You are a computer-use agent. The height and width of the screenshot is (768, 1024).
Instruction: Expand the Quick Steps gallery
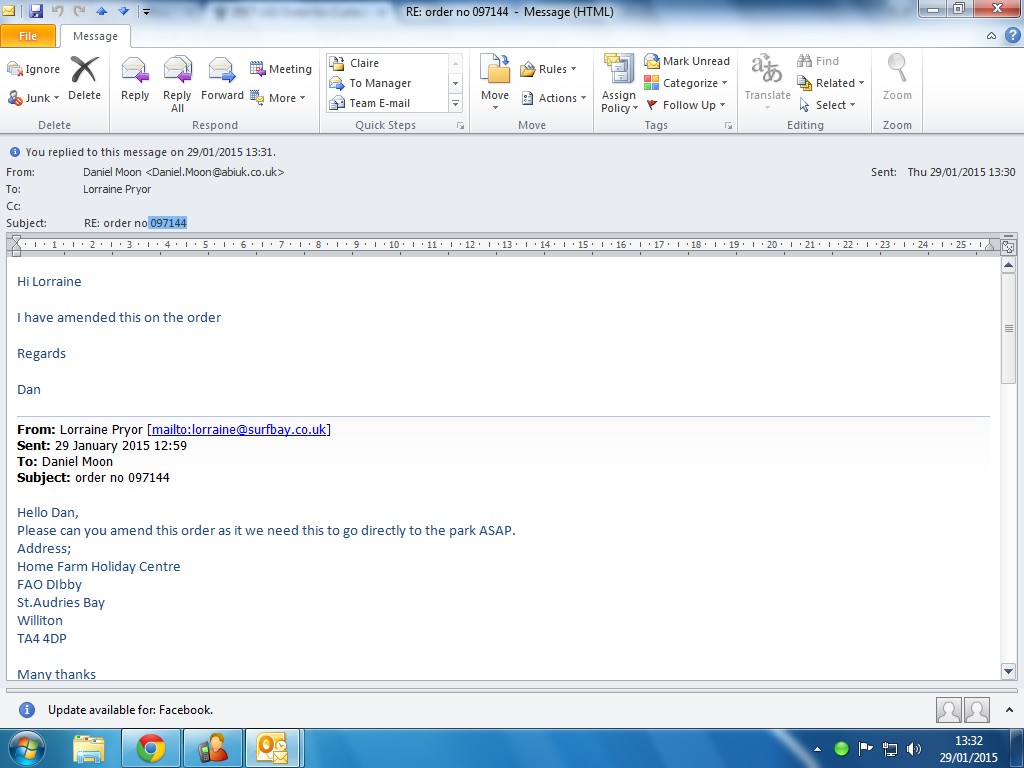455,103
